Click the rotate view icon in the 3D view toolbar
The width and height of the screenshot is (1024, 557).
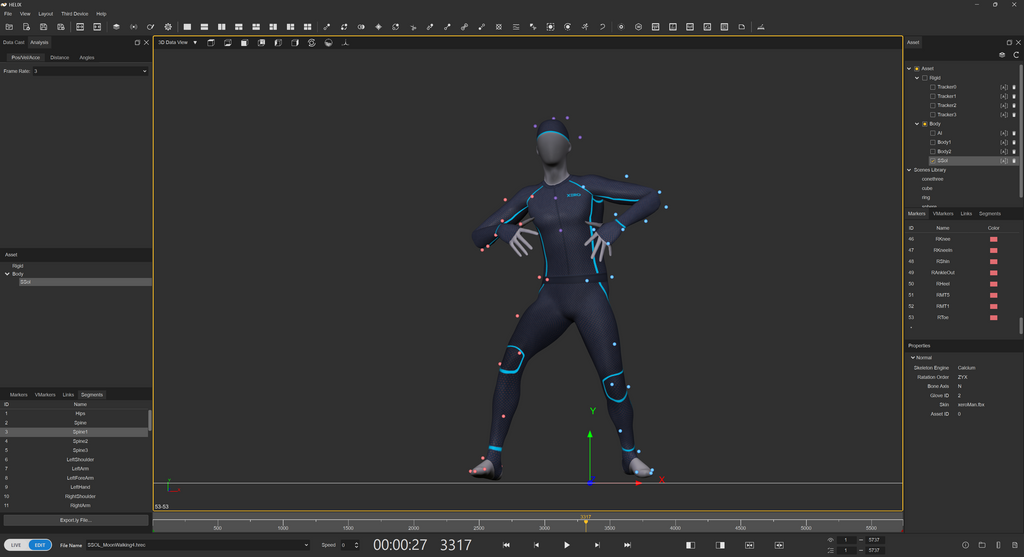click(312, 42)
